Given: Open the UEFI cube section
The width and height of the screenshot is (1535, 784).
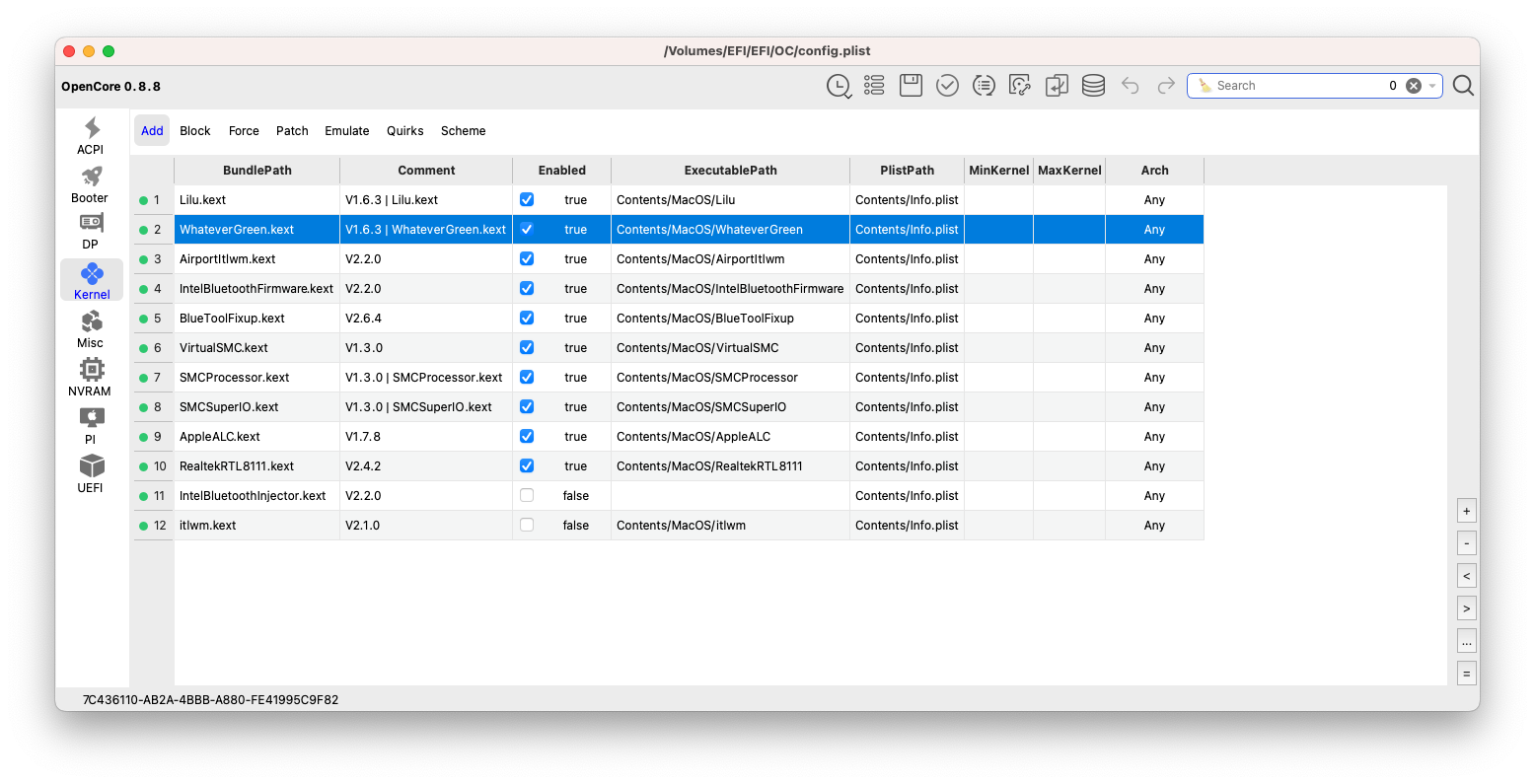Looking at the screenshot, I should pyautogui.click(x=91, y=473).
